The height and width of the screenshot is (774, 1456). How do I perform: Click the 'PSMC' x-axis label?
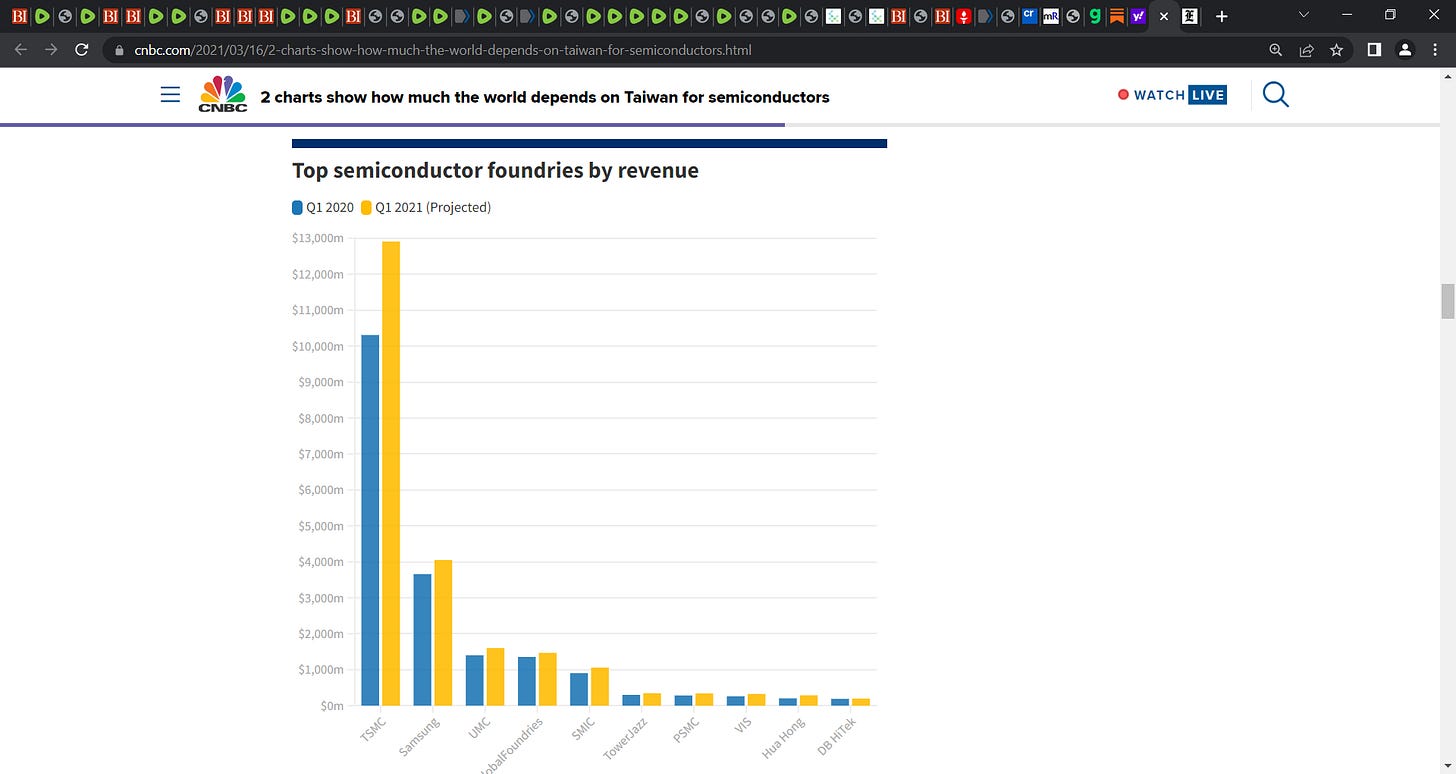pos(686,730)
